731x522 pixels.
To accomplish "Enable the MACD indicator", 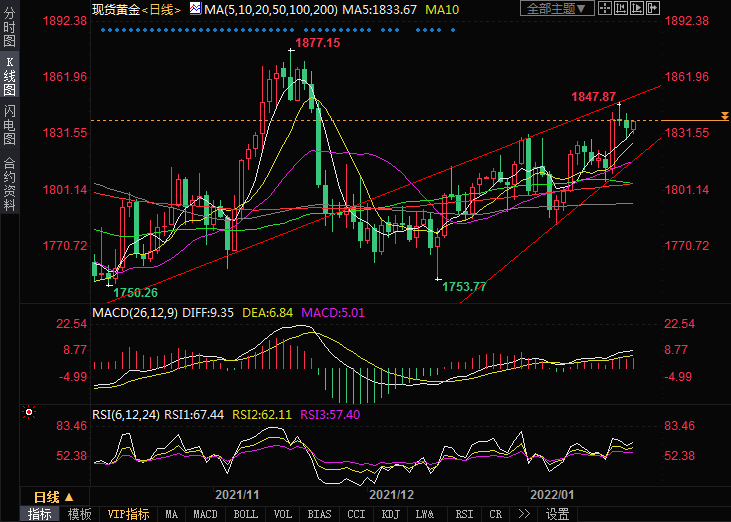I will pos(205,514).
